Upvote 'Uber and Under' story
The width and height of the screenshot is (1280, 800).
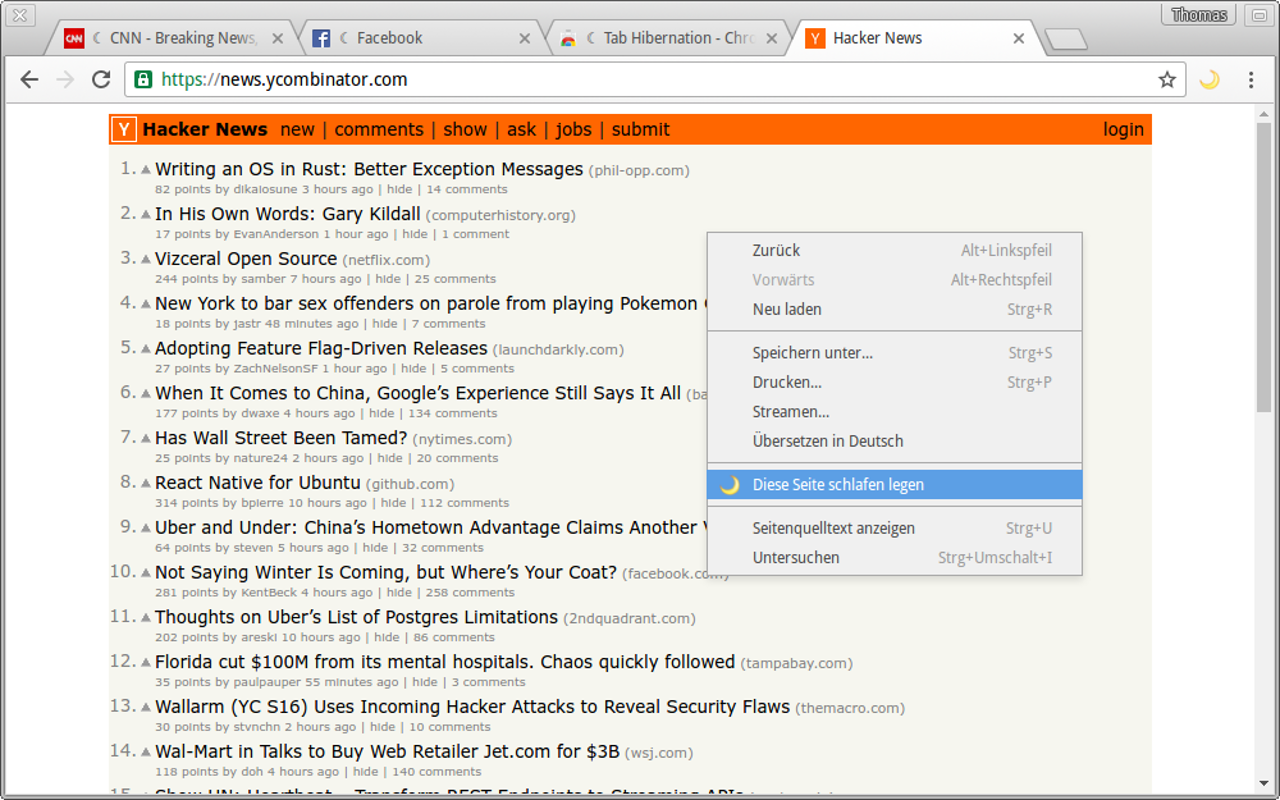(146, 529)
